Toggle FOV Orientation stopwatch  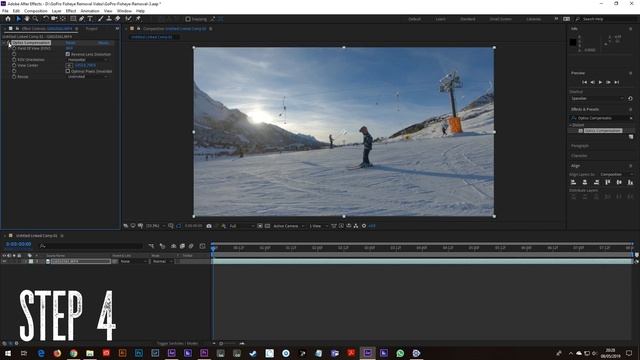[x=14, y=60]
